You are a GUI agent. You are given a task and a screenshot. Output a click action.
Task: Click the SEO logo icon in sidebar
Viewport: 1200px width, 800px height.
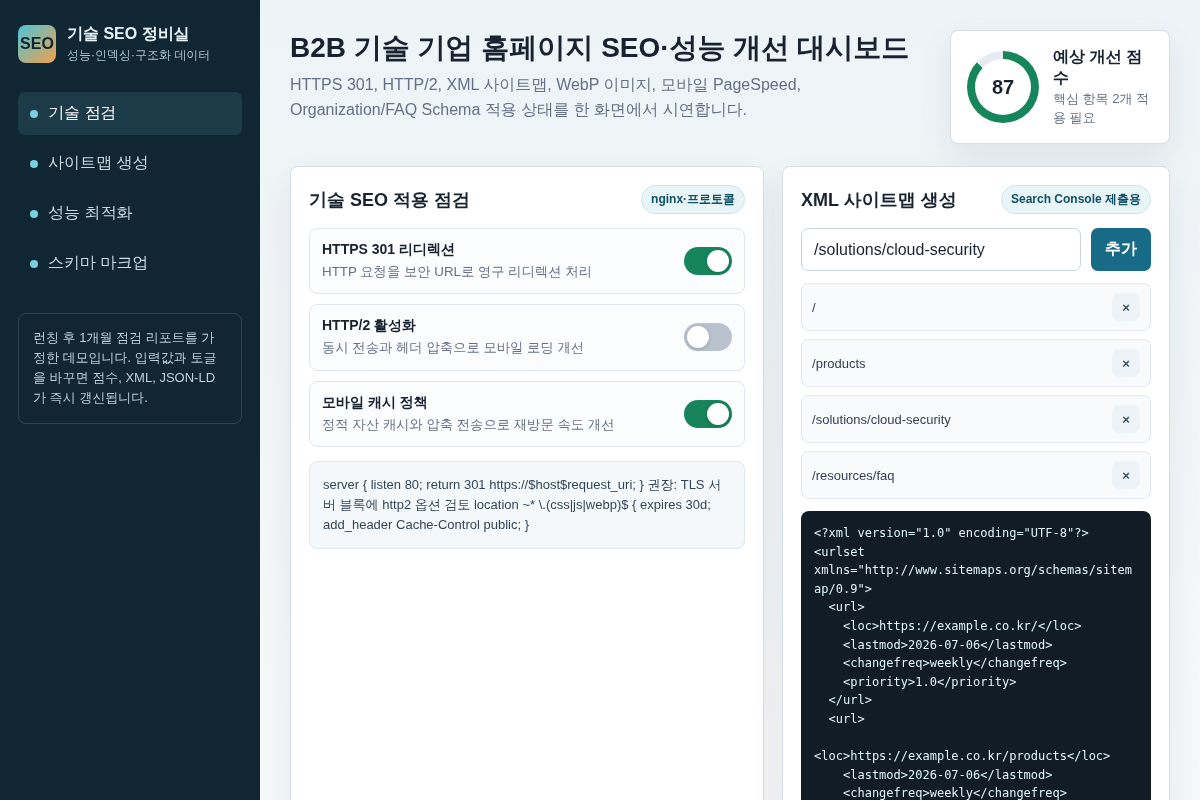coord(37,44)
